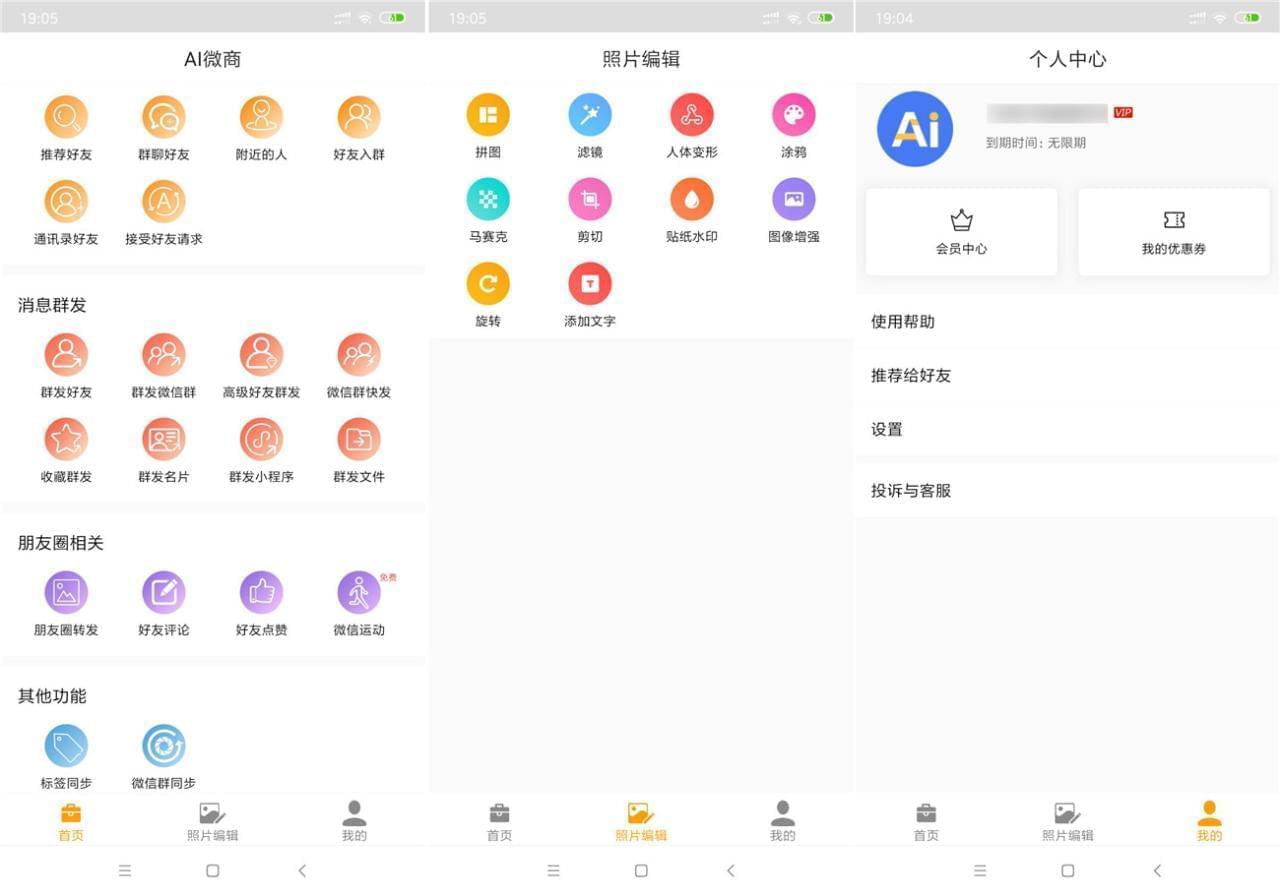This screenshot has width=1280, height=896.
Task: Tap the 消息群发 section heading
Action: tap(52, 305)
